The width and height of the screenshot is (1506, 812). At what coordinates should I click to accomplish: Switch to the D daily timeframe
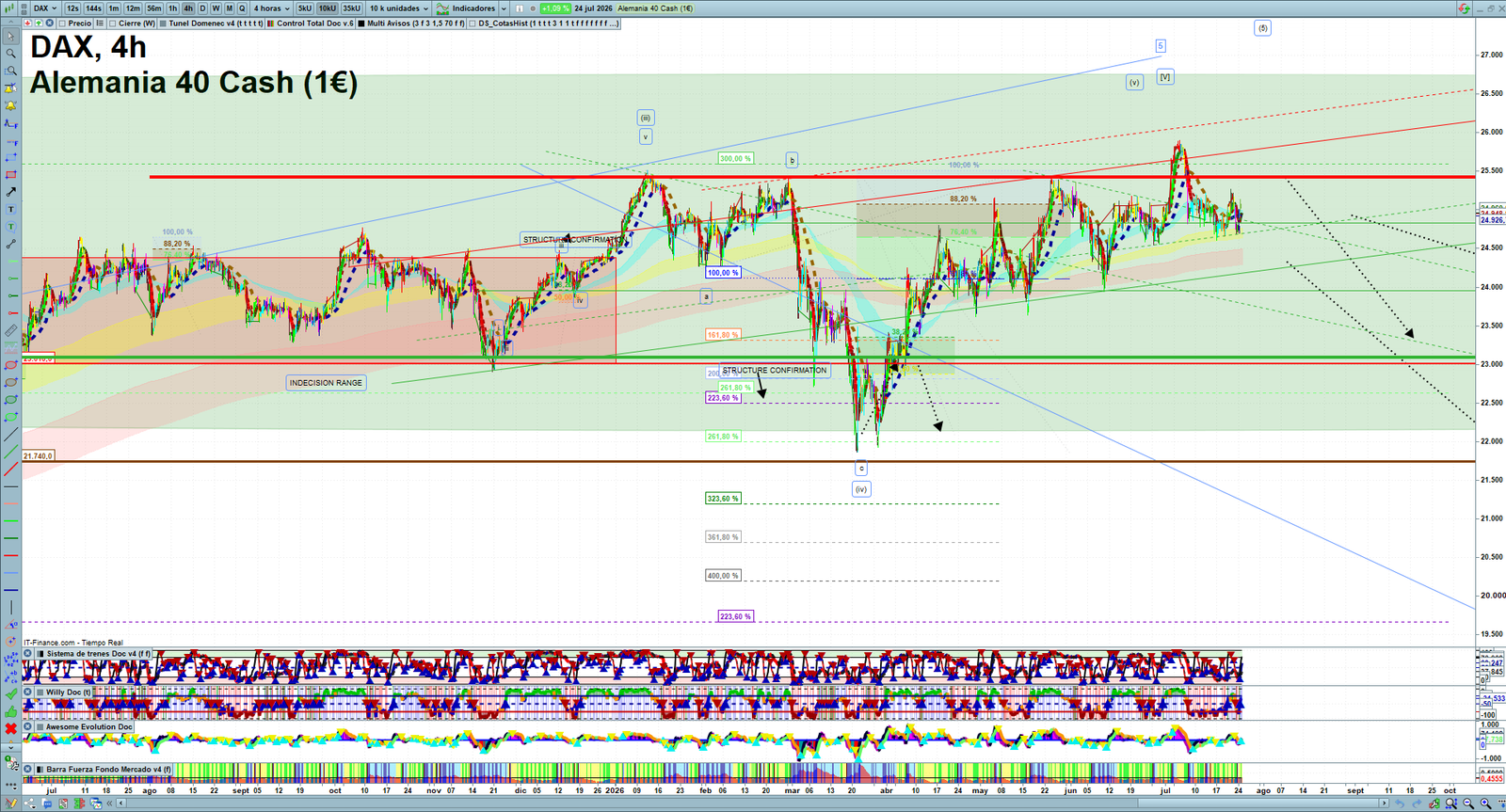(x=202, y=8)
